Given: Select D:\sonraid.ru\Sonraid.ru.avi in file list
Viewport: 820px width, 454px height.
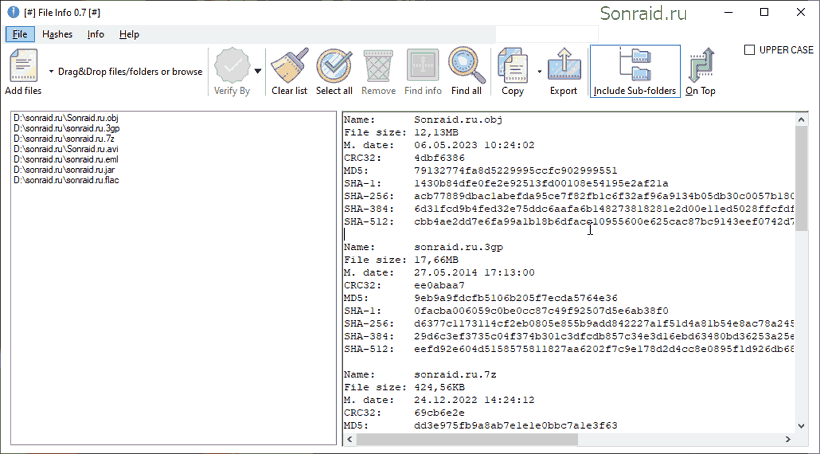Looking at the screenshot, I should tap(66, 149).
